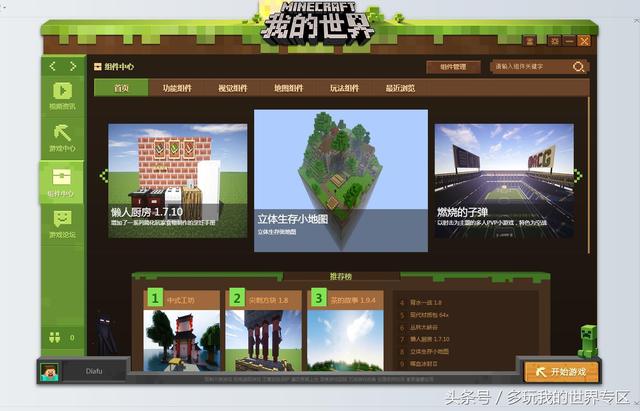Switch to the 最近浏览 tab

(x=400, y=88)
